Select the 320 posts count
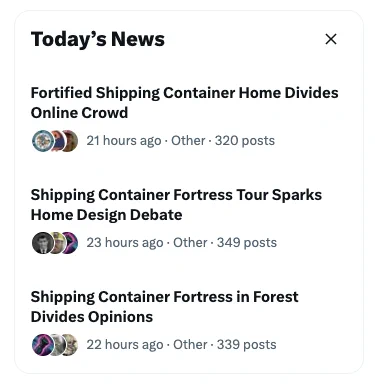 coord(245,141)
